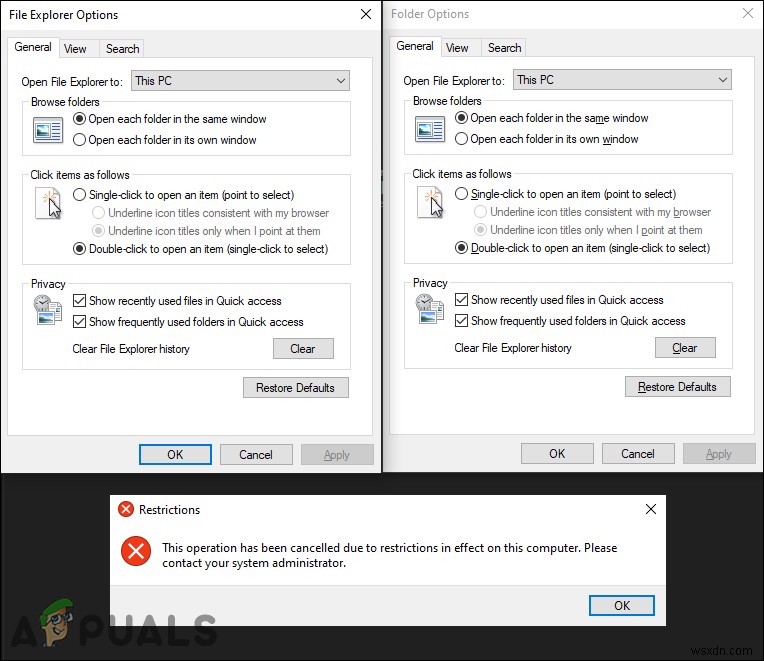Open General tab in File Explorer Options

(33, 47)
